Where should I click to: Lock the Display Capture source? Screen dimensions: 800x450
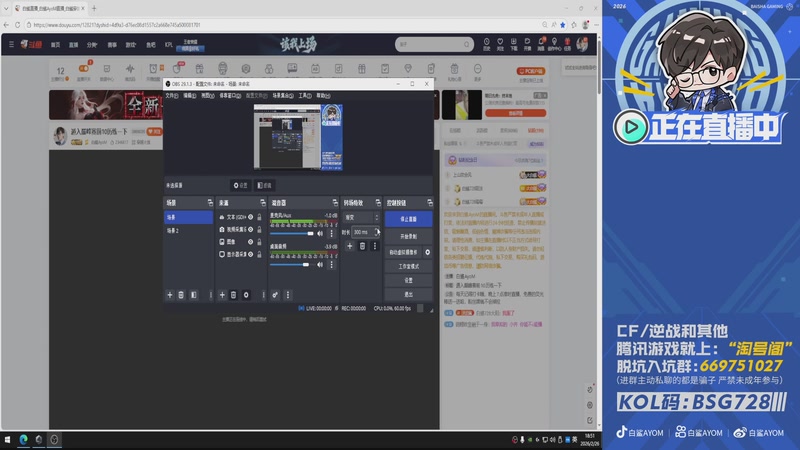pos(259,254)
